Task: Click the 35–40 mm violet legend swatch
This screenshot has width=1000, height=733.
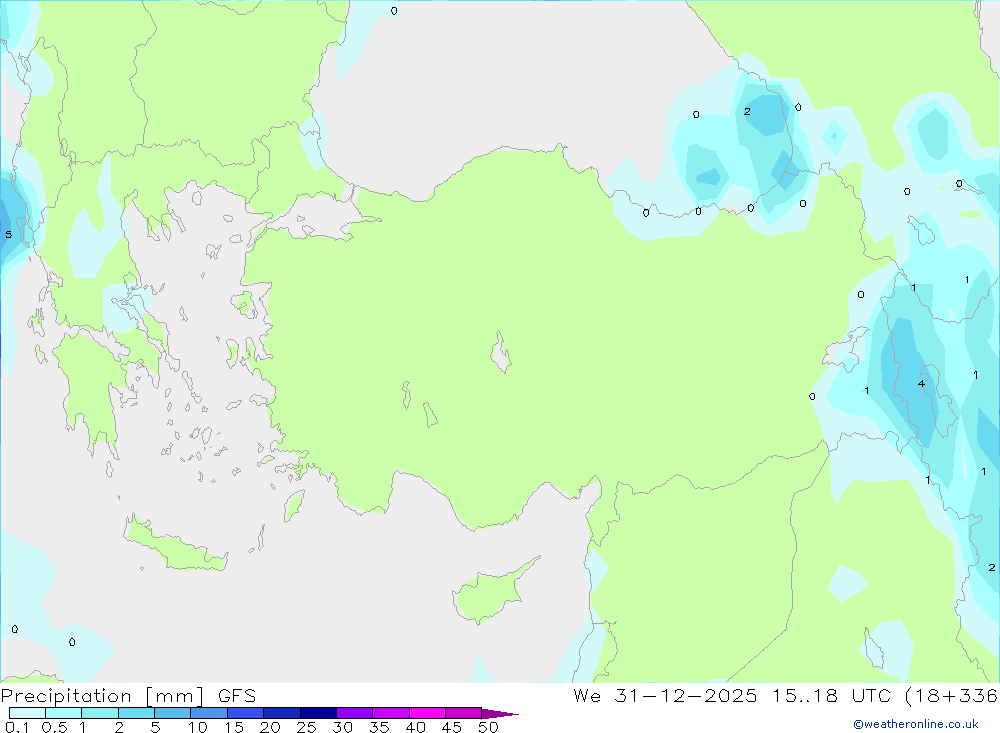Action: 391,713
